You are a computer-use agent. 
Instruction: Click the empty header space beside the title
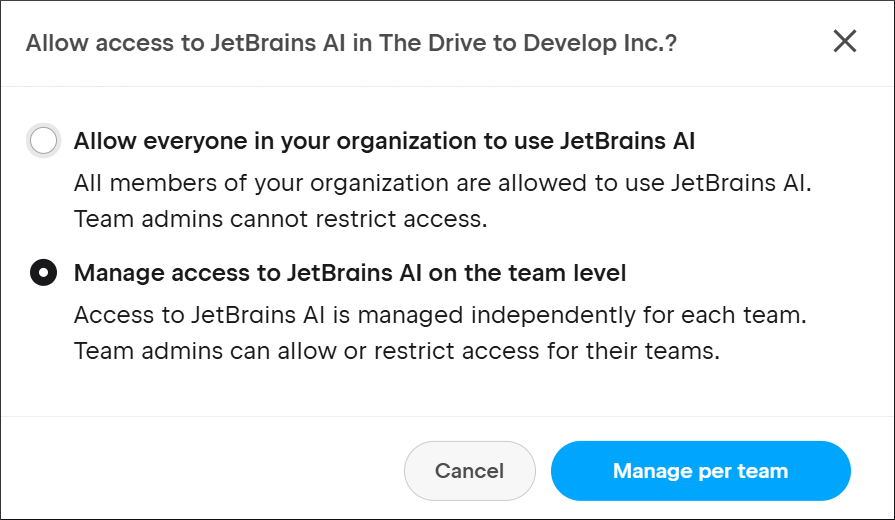(750, 43)
